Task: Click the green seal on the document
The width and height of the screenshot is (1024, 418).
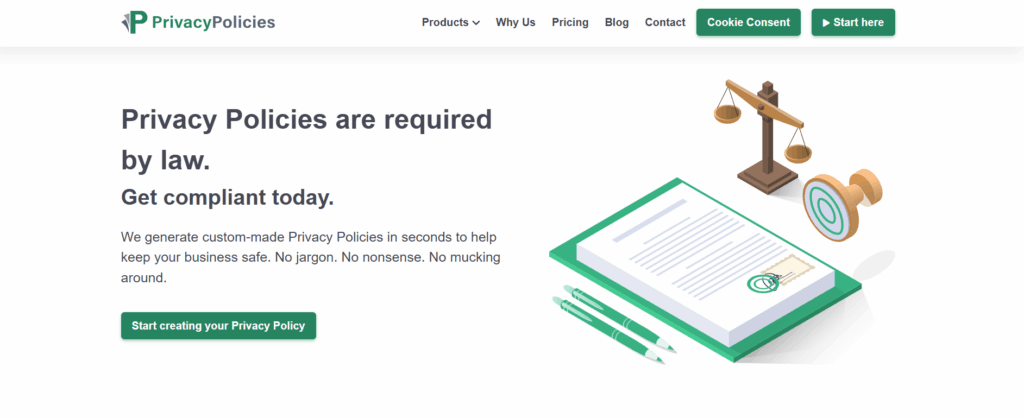Action: pos(760,283)
